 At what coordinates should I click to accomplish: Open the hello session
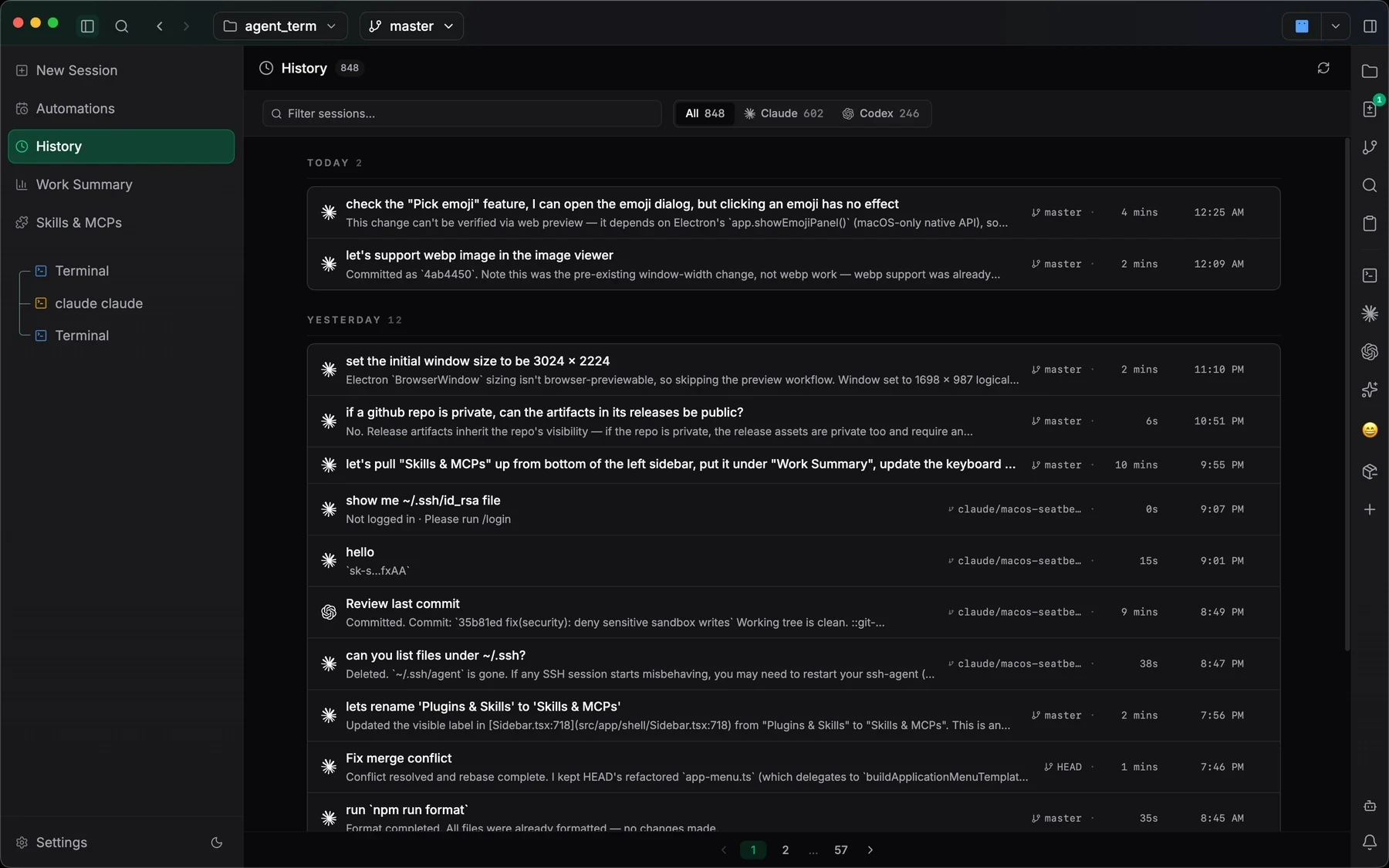tap(793, 561)
